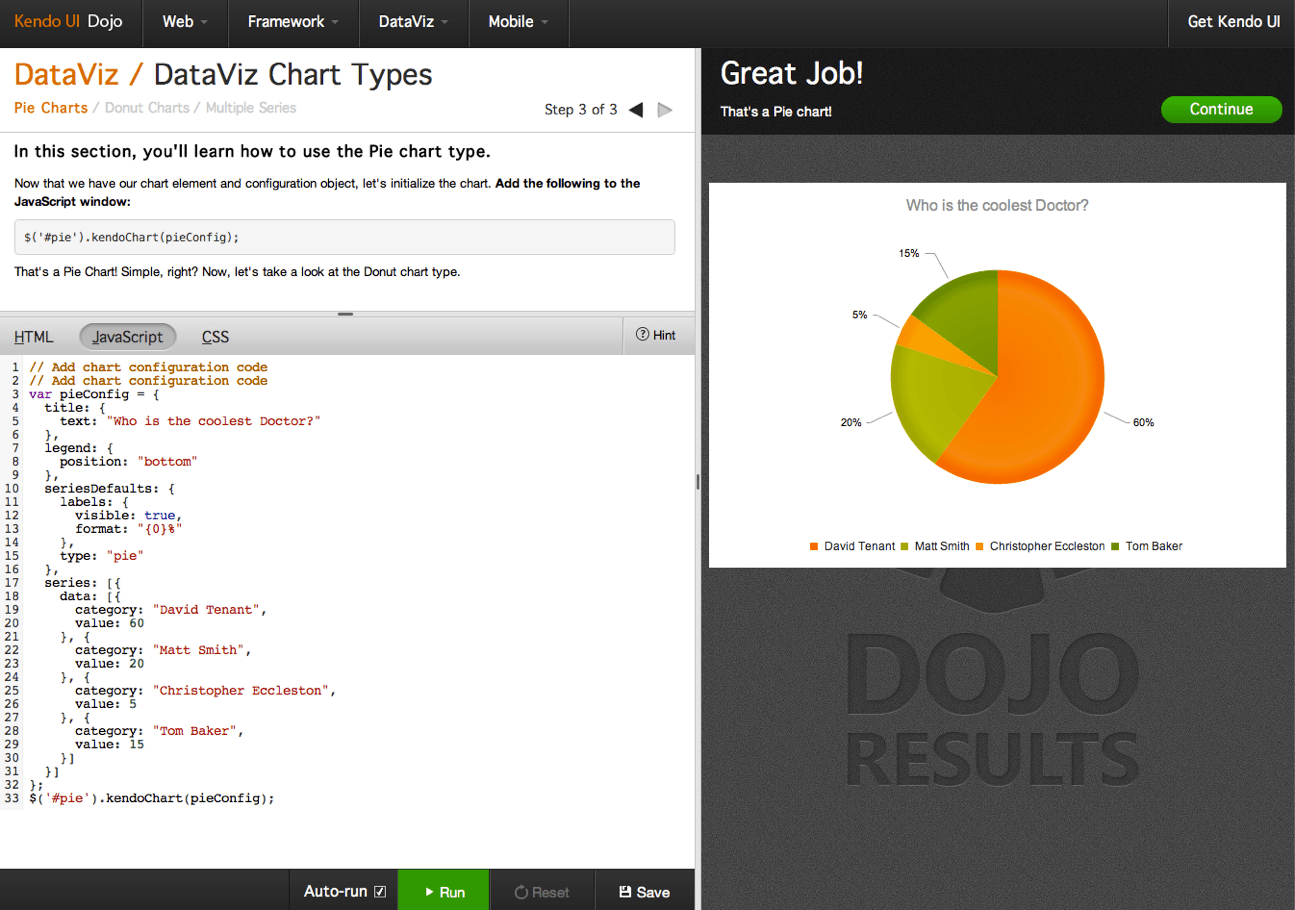Click Get Kendo UI link
The image size is (1295, 910).
[1233, 21]
